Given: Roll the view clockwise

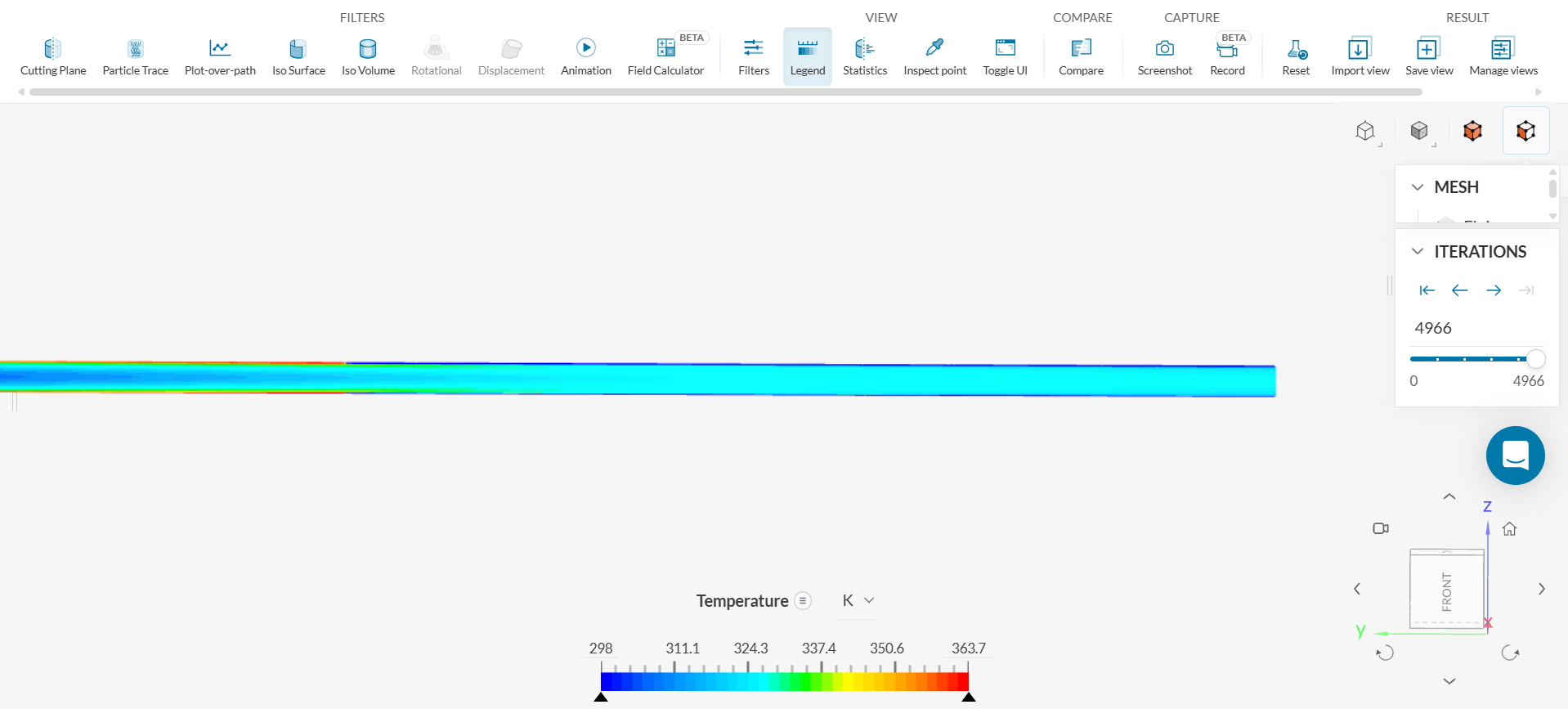Looking at the screenshot, I should click(x=1510, y=653).
